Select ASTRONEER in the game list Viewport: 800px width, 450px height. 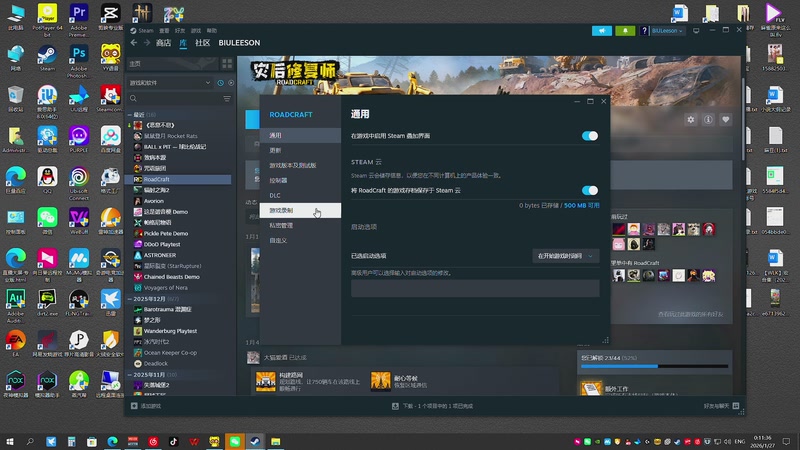tap(179, 255)
